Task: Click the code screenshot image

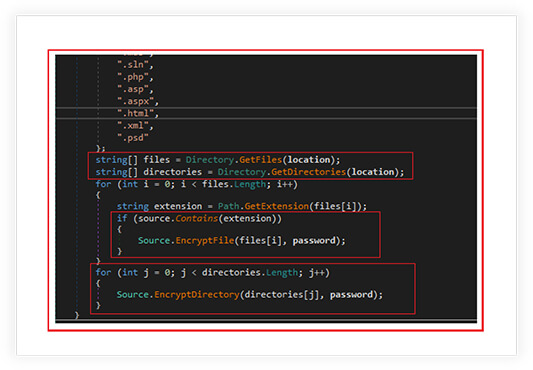Action: [x=266, y=190]
